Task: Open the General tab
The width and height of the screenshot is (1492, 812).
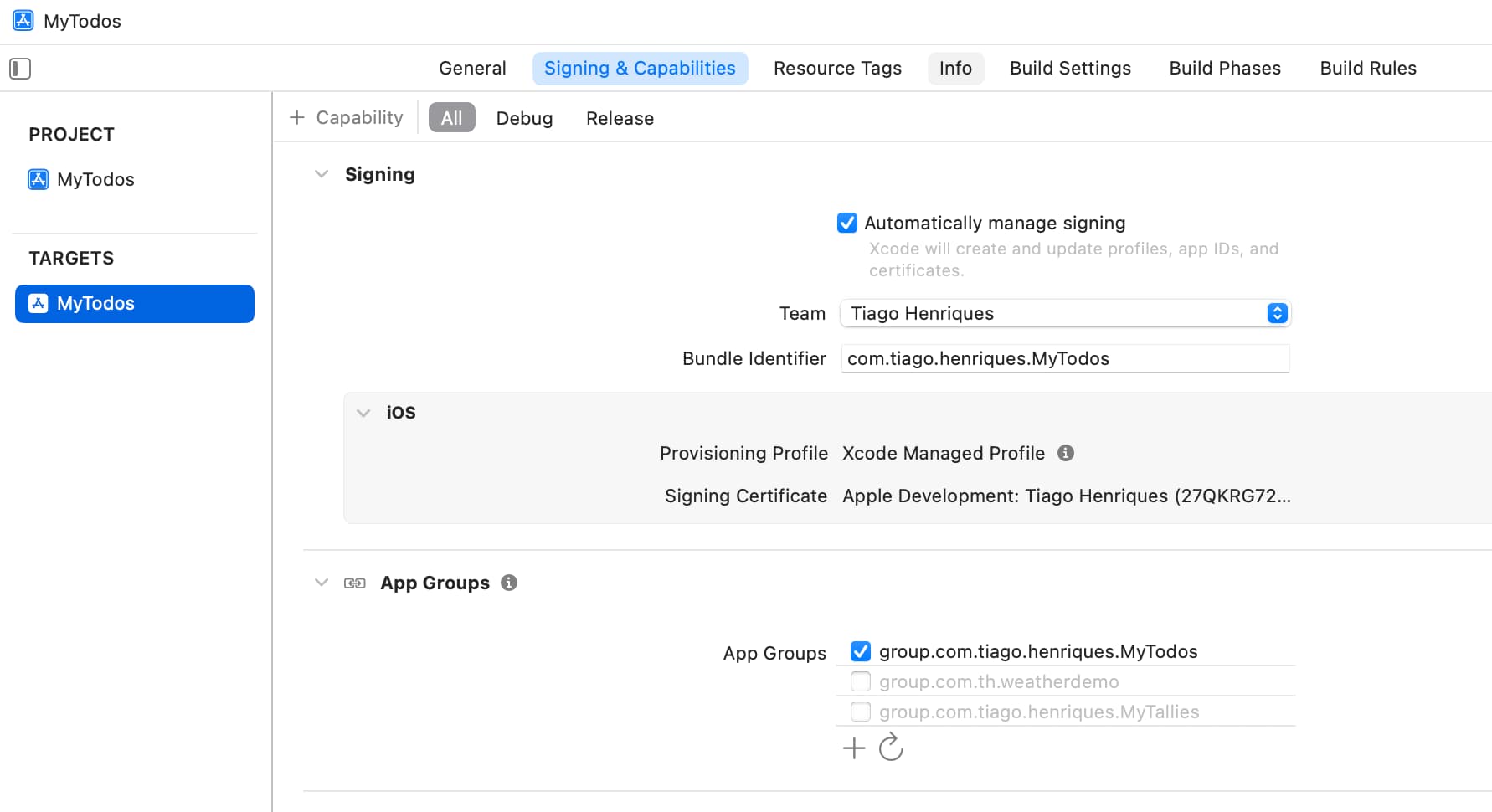Action: 472,69
